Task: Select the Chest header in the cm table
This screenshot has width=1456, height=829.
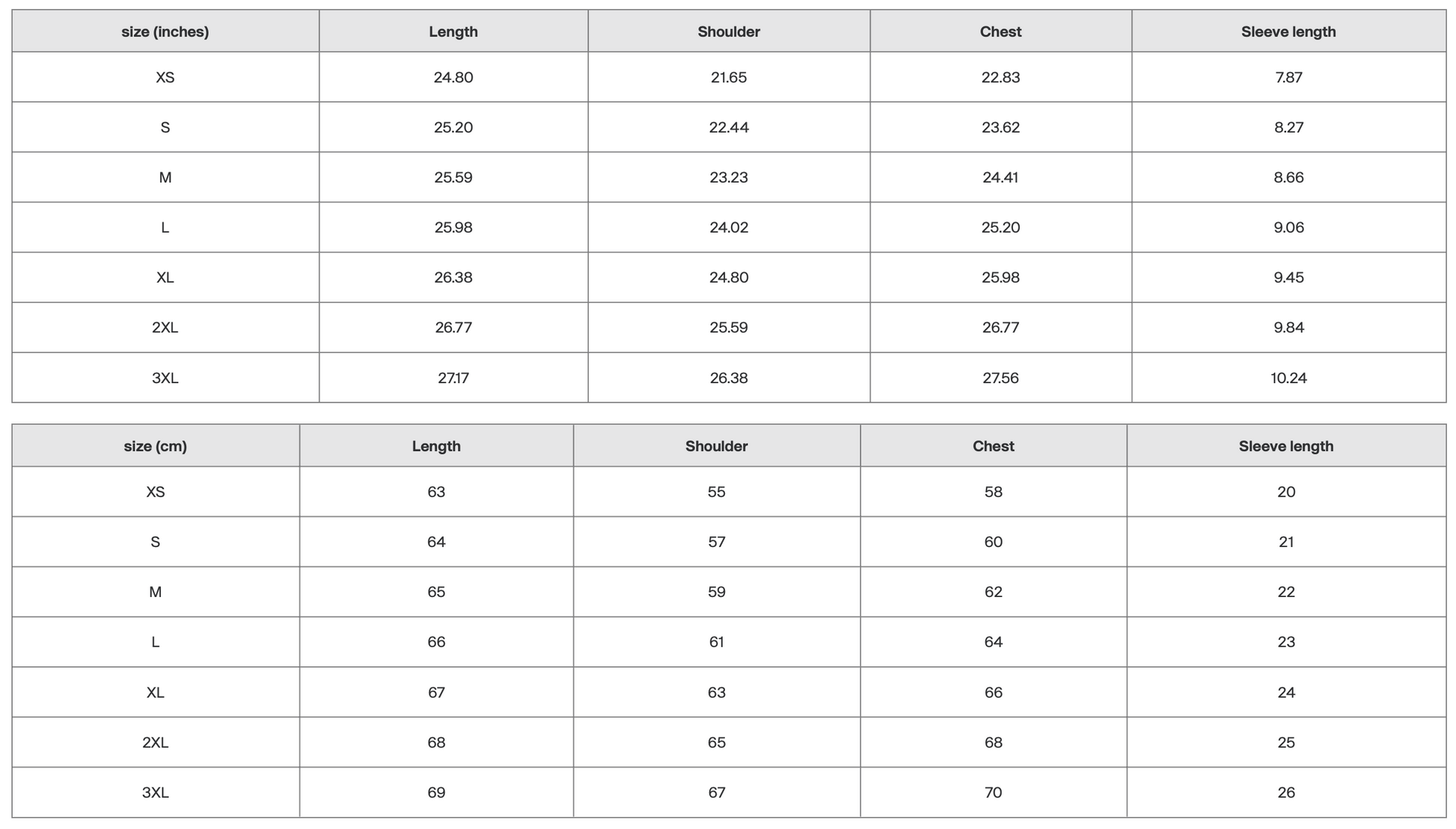Action: [993, 446]
